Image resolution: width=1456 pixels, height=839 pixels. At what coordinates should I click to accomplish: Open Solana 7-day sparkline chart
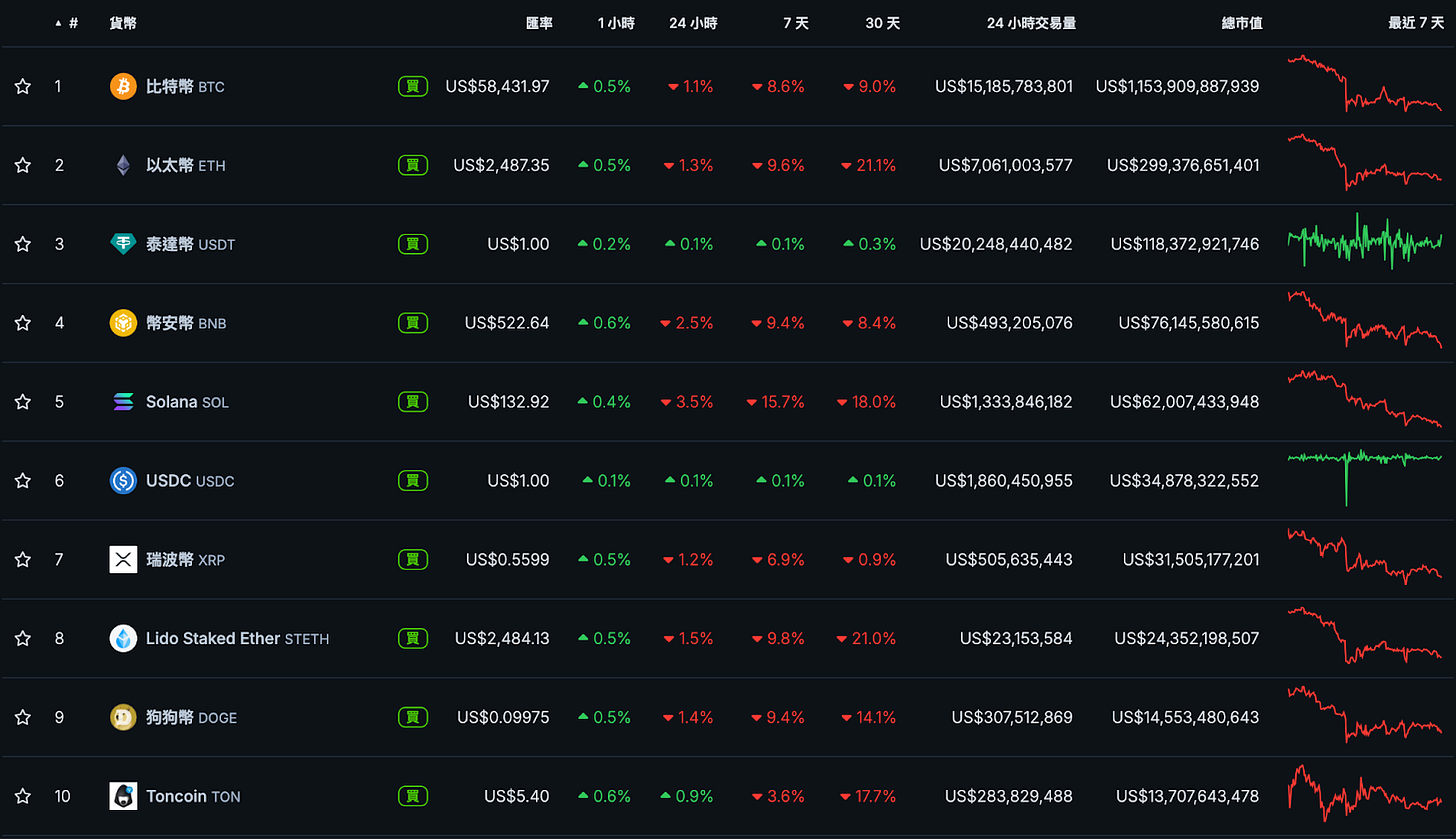[1365, 399]
